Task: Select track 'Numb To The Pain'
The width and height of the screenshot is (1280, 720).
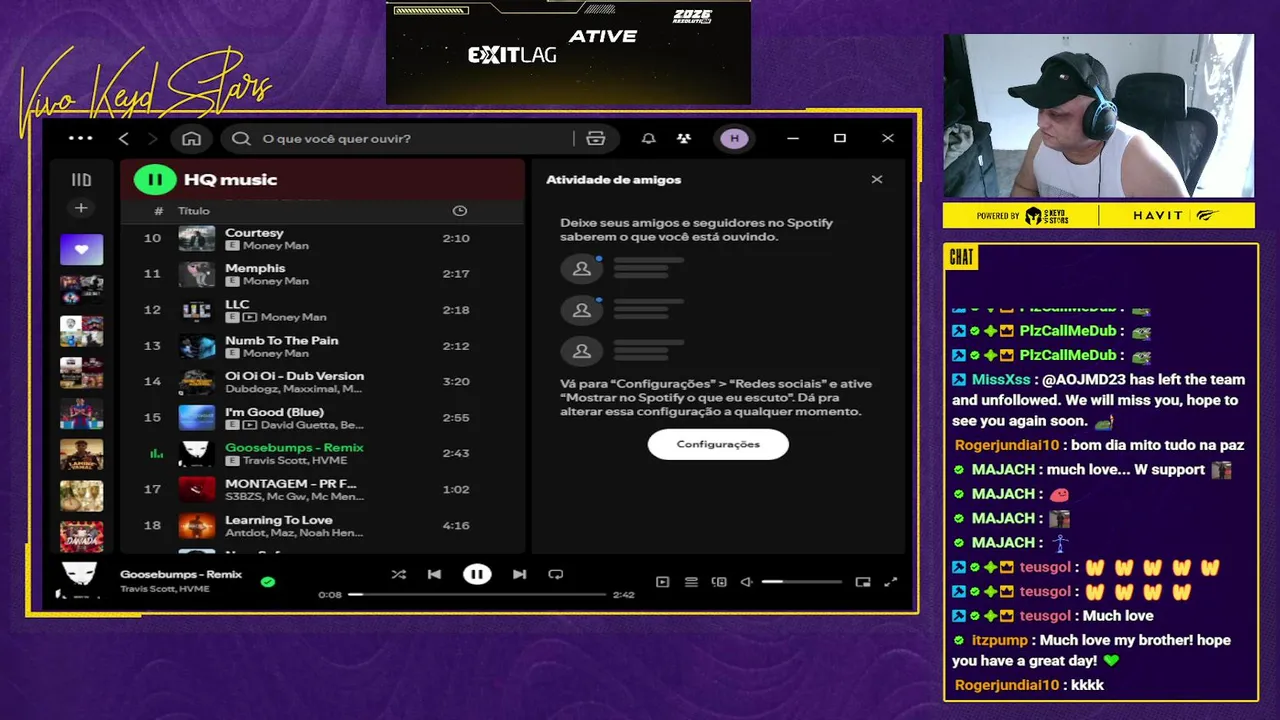Action: [322, 346]
